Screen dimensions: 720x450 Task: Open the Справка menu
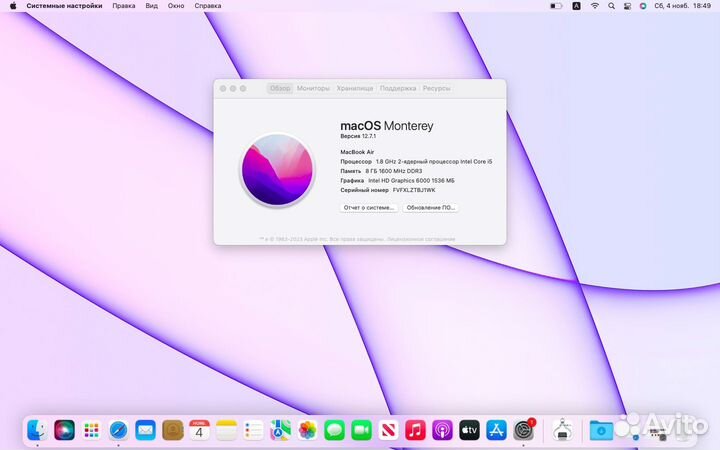tap(208, 6)
